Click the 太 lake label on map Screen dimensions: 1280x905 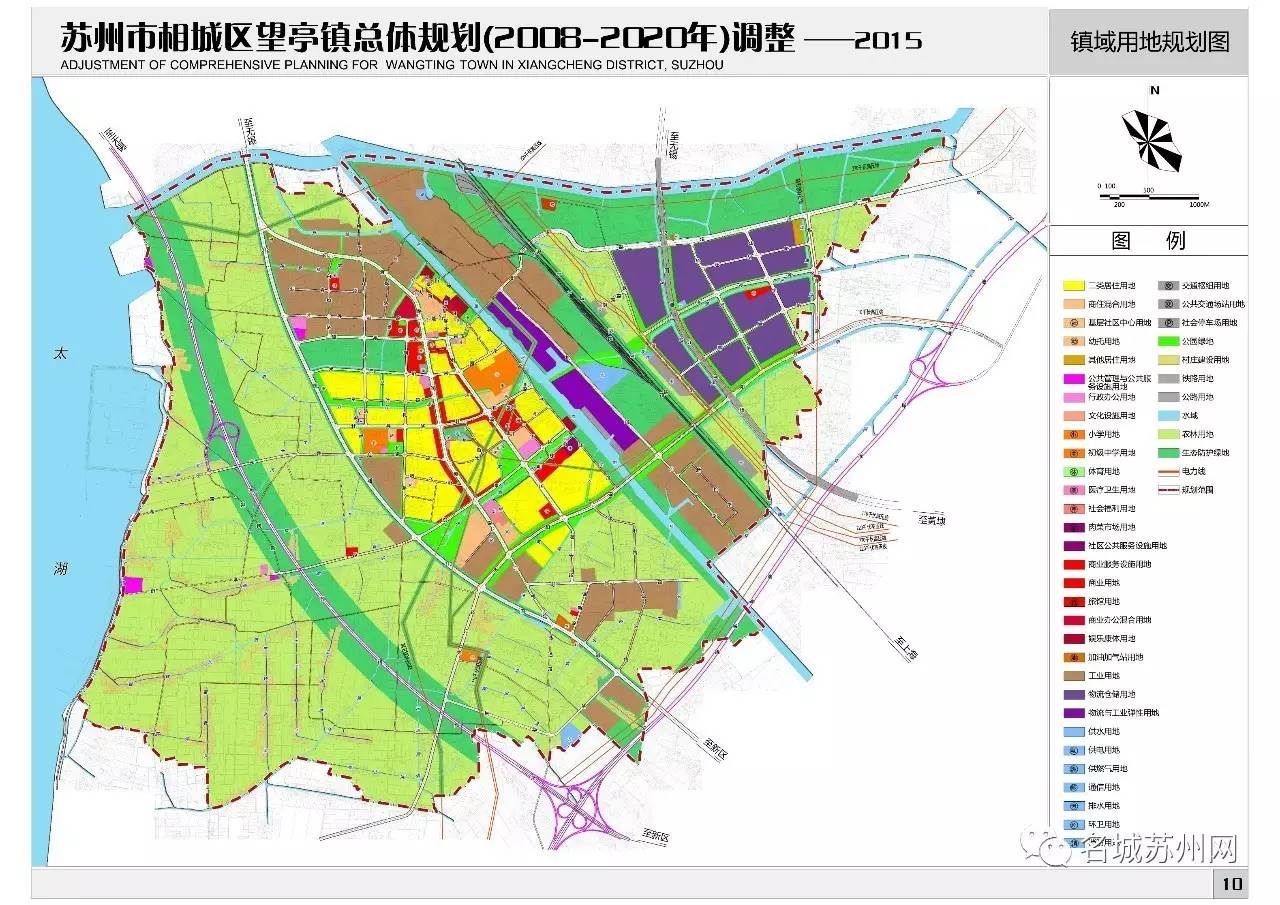(61, 355)
